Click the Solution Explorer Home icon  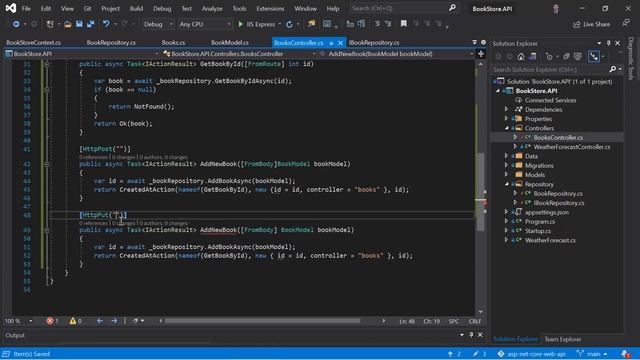click(x=521, y=57)
